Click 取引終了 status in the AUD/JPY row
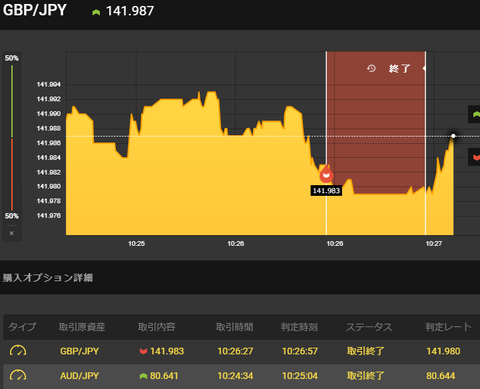The height and width of the screenshot is (389, 480). click(366, 376)
